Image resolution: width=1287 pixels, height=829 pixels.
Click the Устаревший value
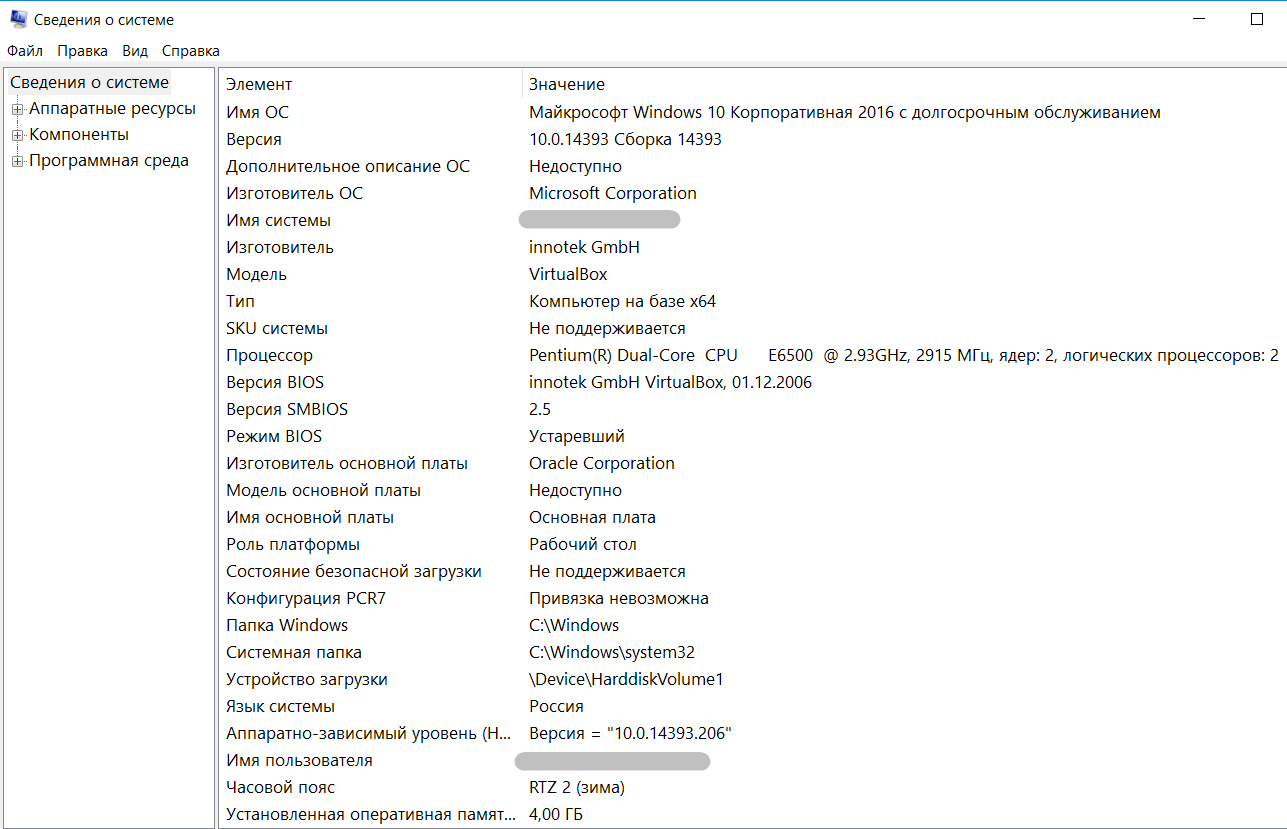(x=577, y=436)
